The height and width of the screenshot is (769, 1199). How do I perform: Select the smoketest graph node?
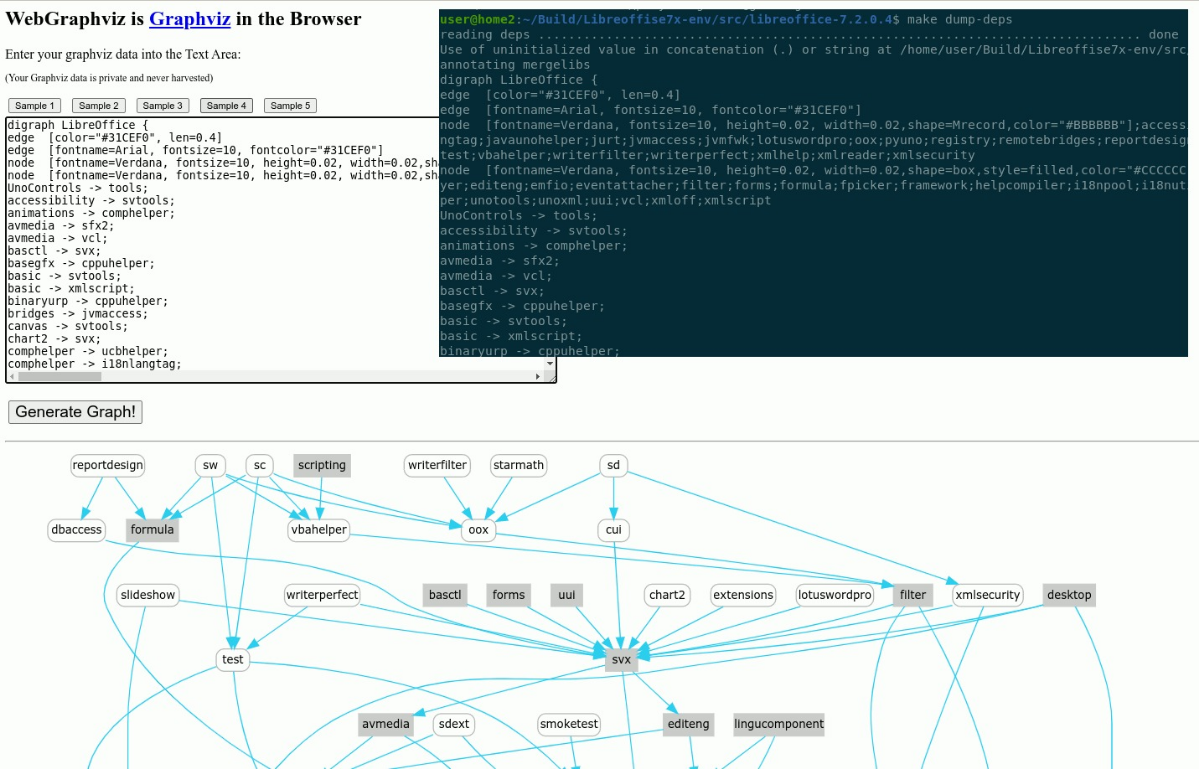[x=569, y=724]
